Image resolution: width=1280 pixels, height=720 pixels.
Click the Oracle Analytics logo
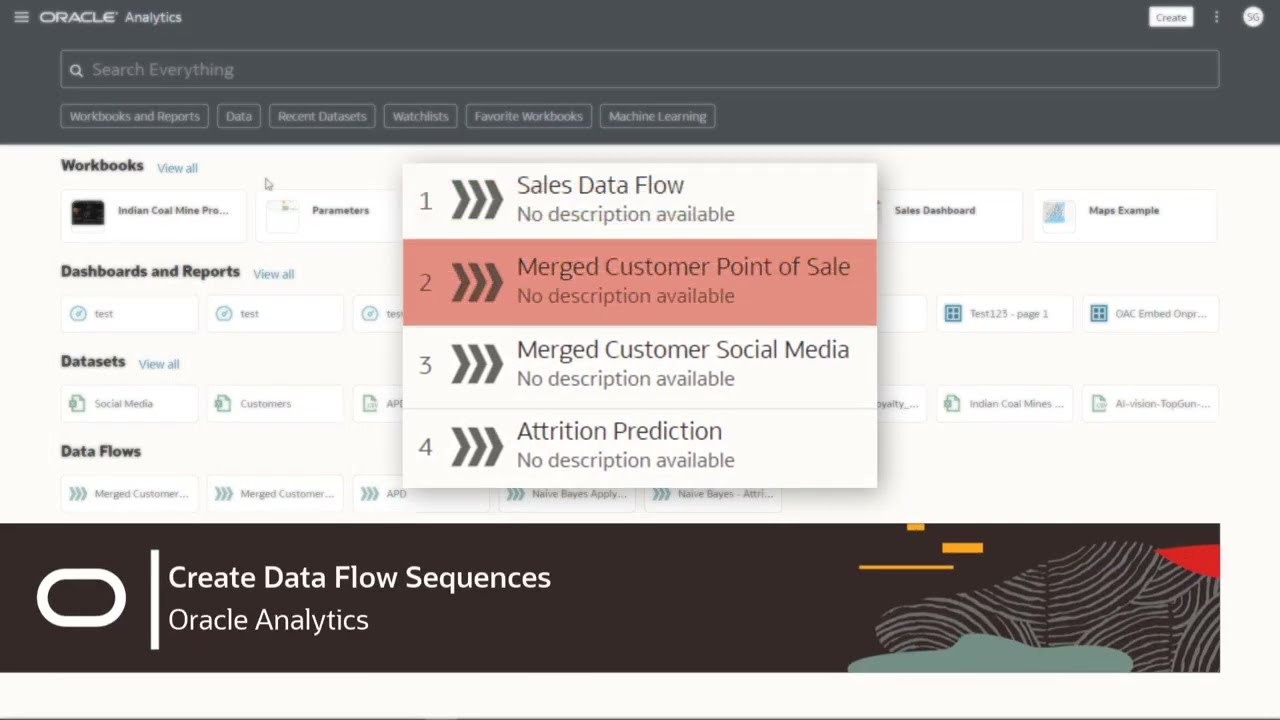click(x=110, y=17)
